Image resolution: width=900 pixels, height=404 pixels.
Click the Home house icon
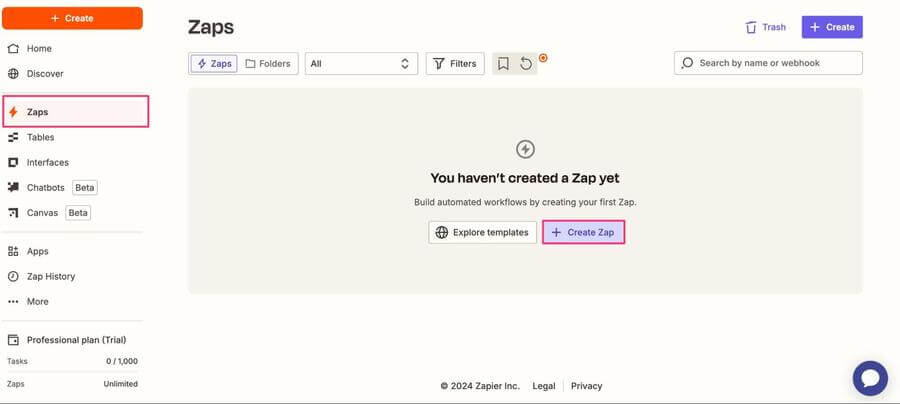point(13,49)
